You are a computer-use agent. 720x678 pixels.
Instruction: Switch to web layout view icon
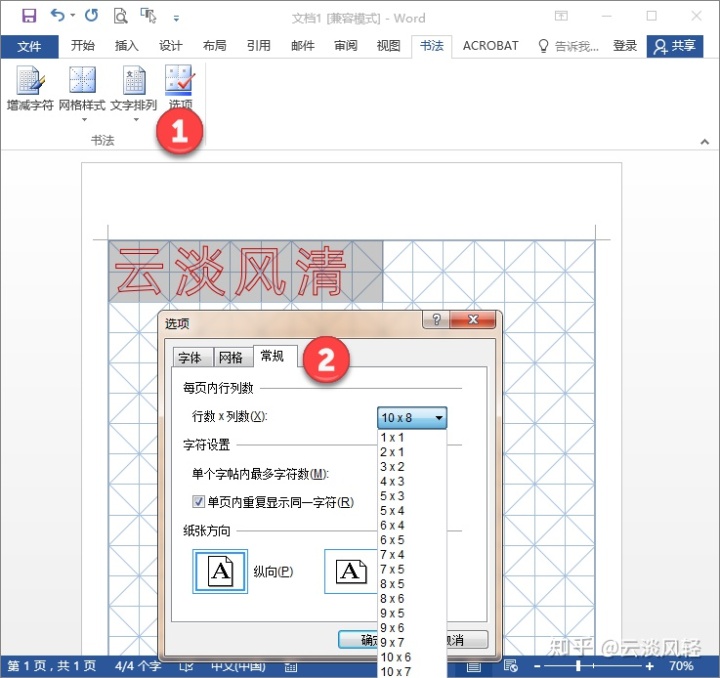[x=511, y=666]
